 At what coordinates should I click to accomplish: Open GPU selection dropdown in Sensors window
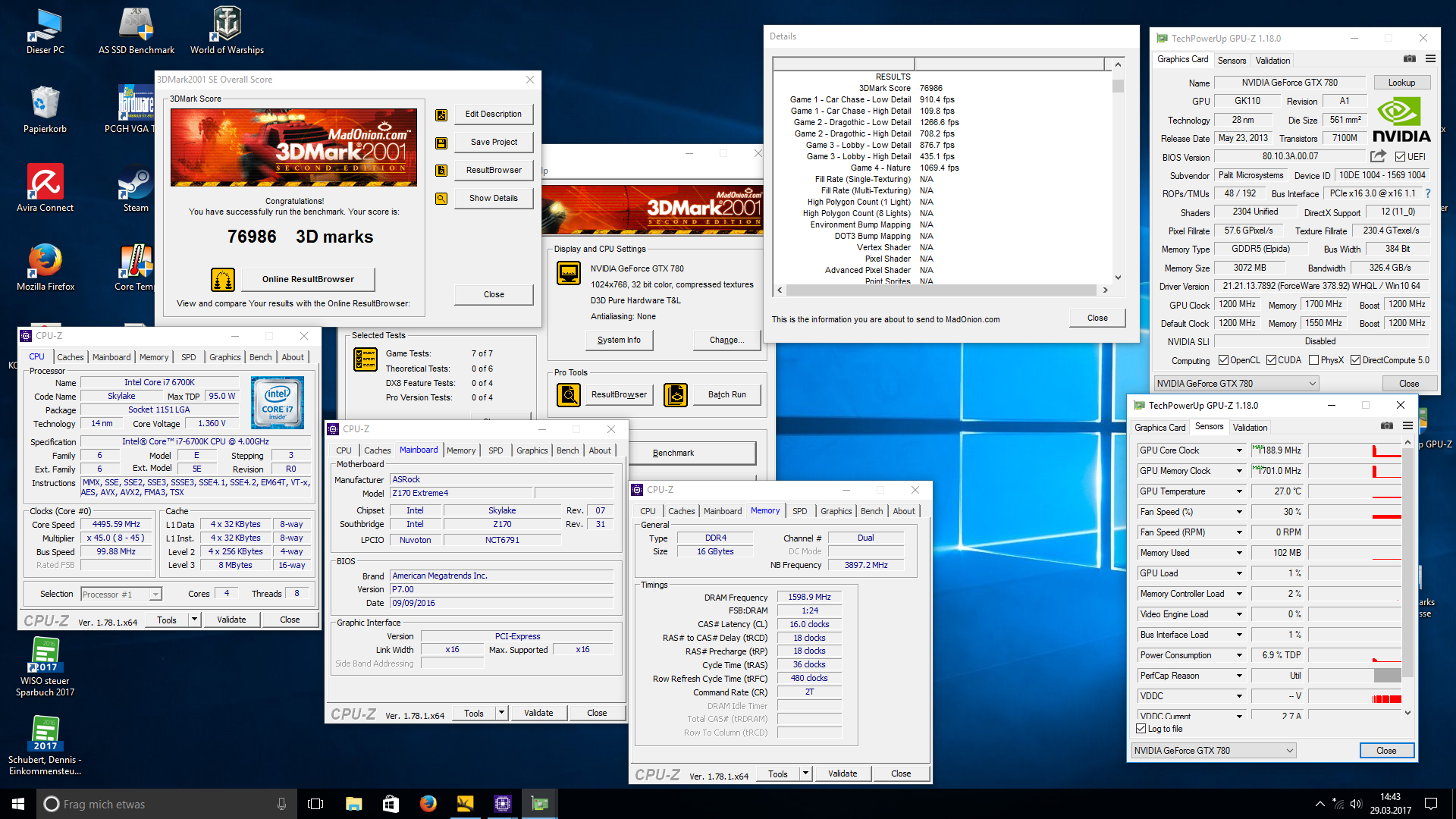click(x=1214, y=751)
